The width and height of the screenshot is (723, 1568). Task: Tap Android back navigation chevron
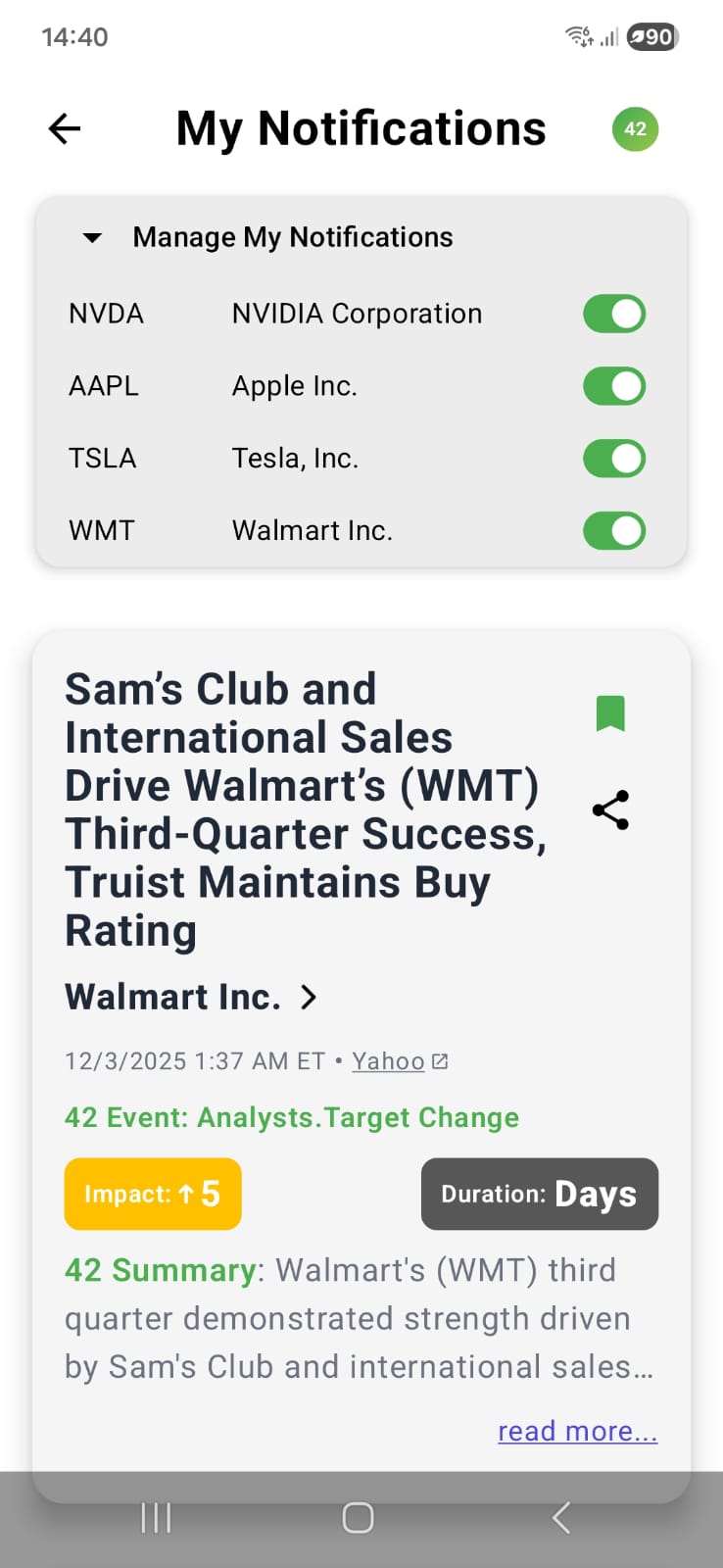[560, 1518]
